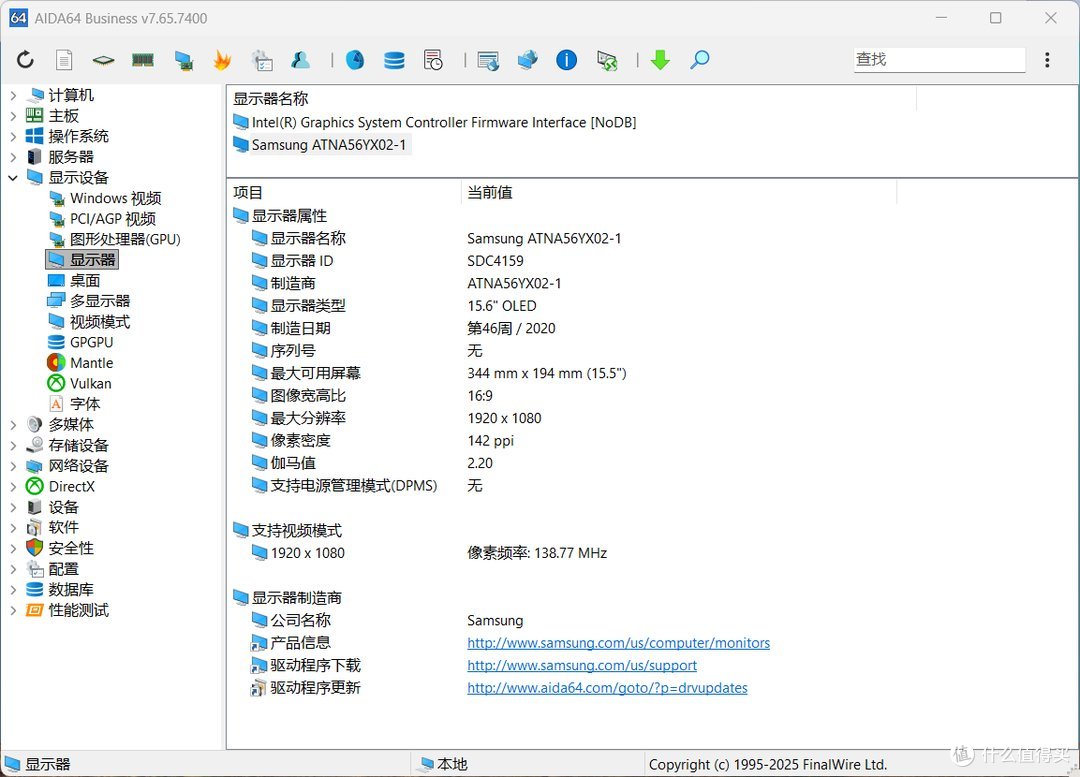Click the database disk toolbar icon
The height and width of the screenshot is (777, 1080).
tap(394, 60)
